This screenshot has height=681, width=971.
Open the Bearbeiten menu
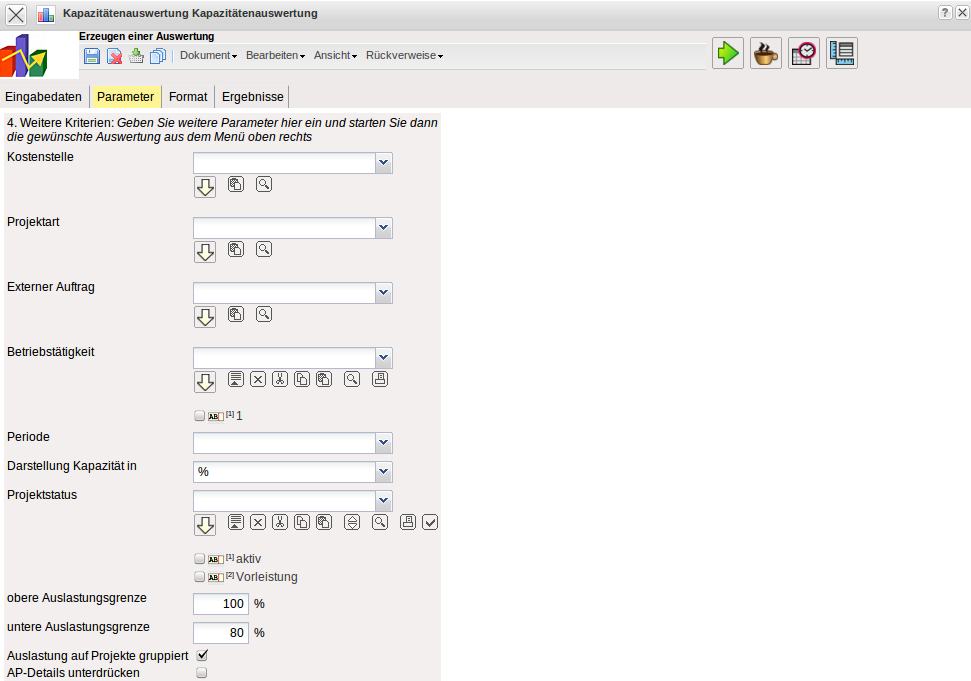pos(275,55)
